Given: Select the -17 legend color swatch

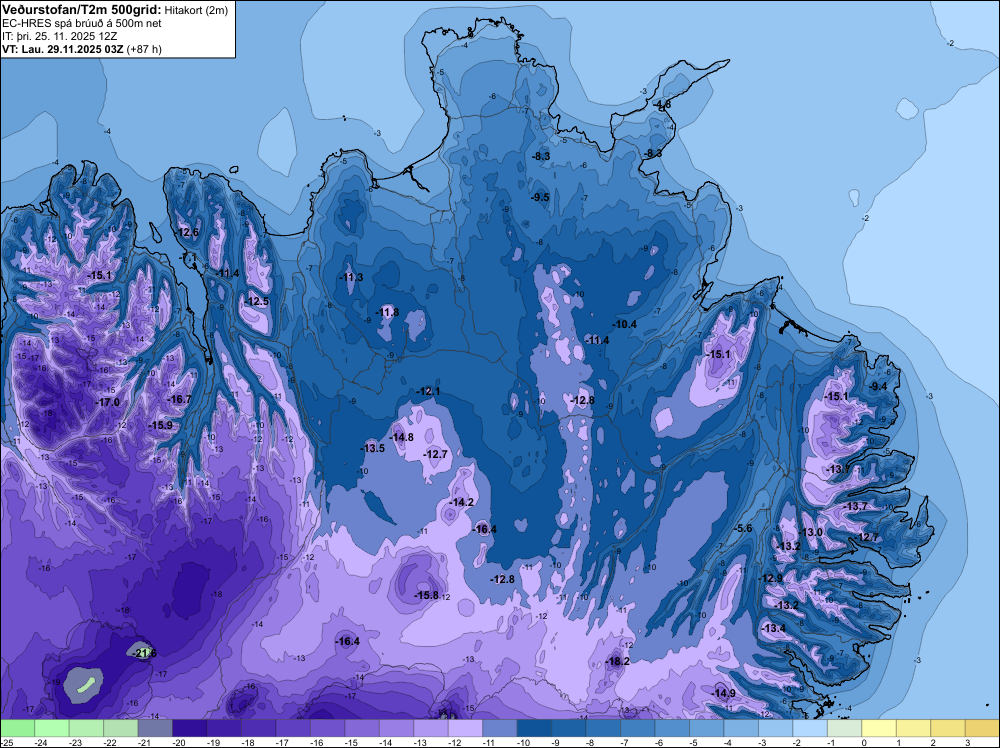Looking at the screenshot, I should point(293,728).
